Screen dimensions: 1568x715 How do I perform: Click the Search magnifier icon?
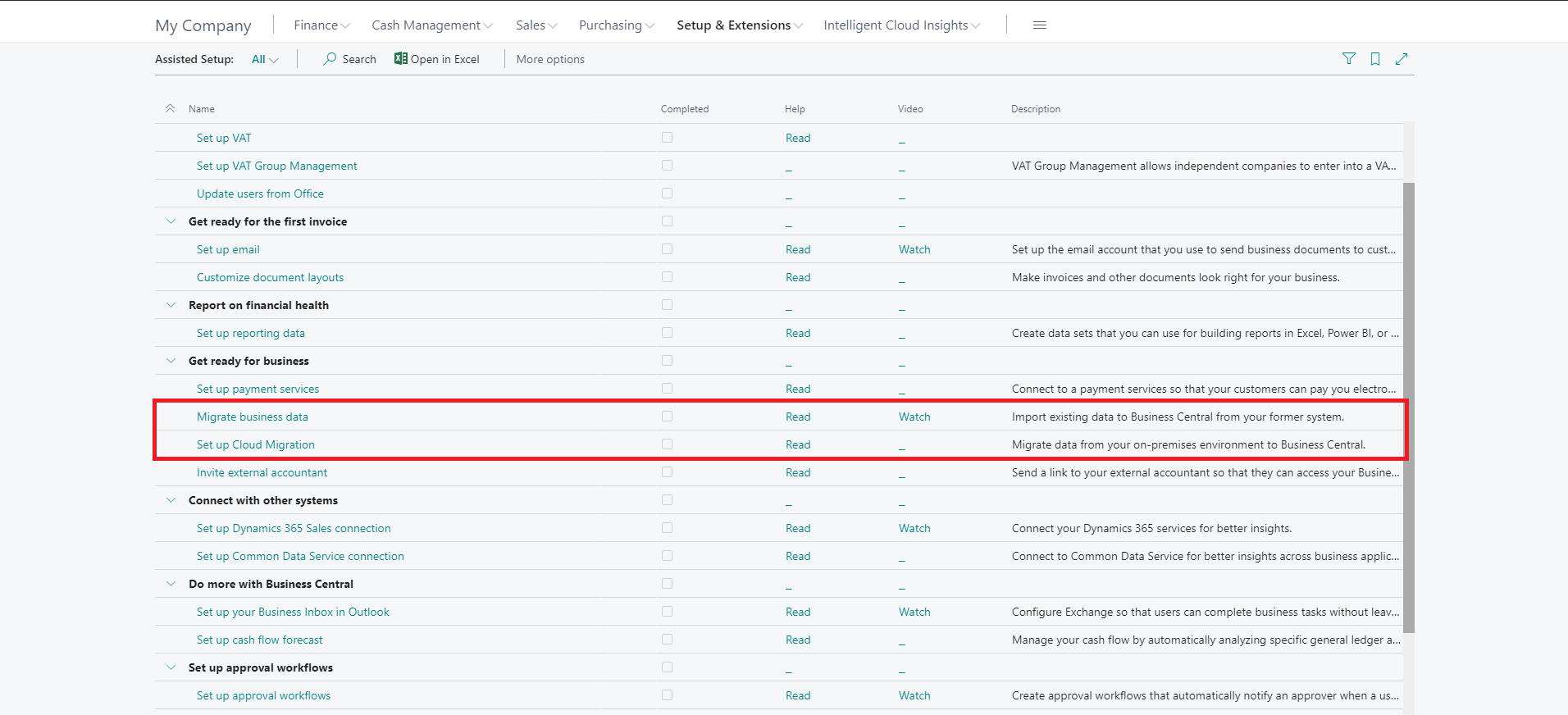tap(330, 59)
